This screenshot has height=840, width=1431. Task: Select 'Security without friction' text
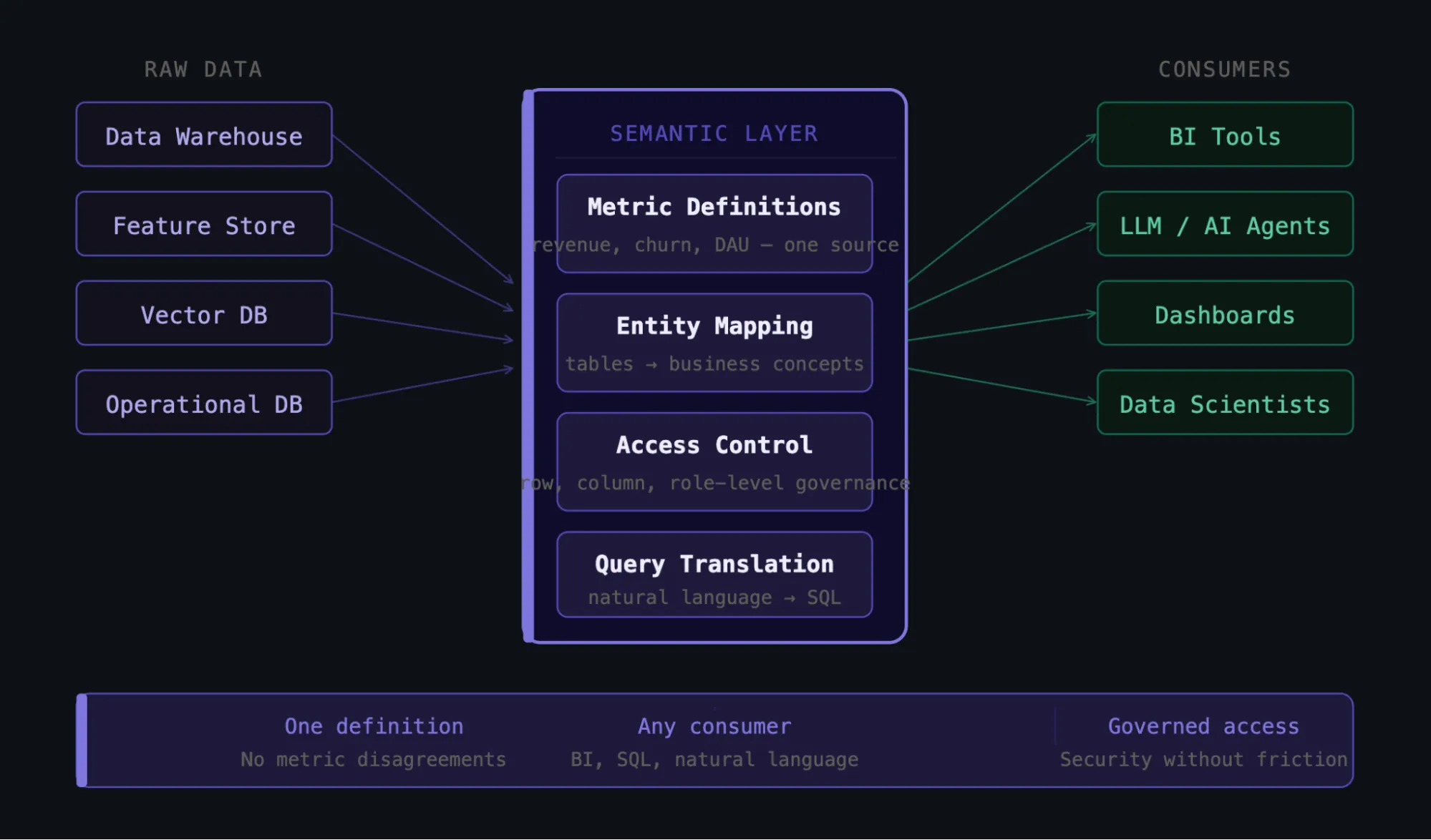pos(1203,760)
